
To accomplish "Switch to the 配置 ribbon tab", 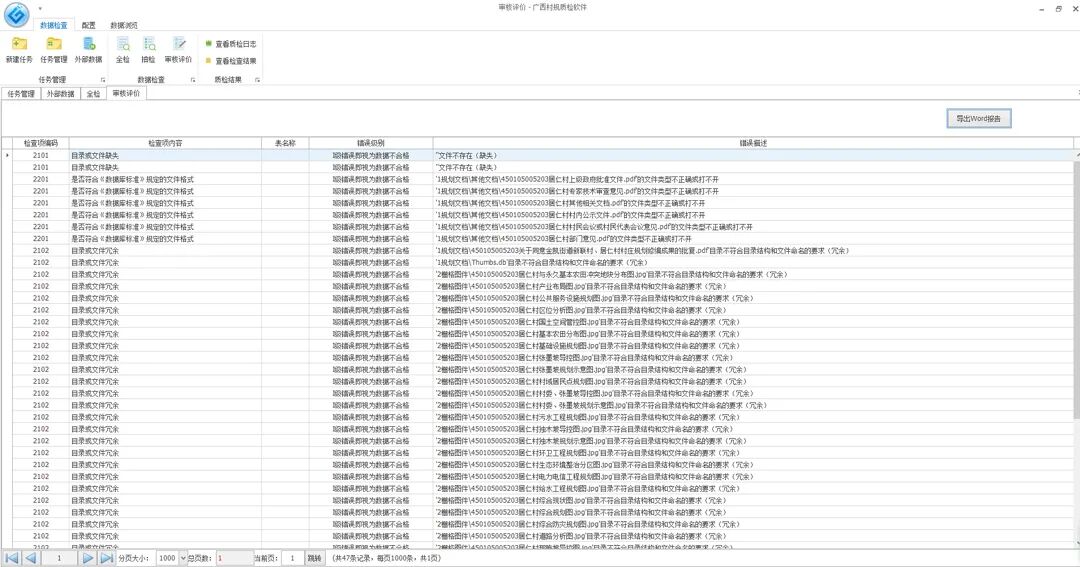I will coord(89,25).
